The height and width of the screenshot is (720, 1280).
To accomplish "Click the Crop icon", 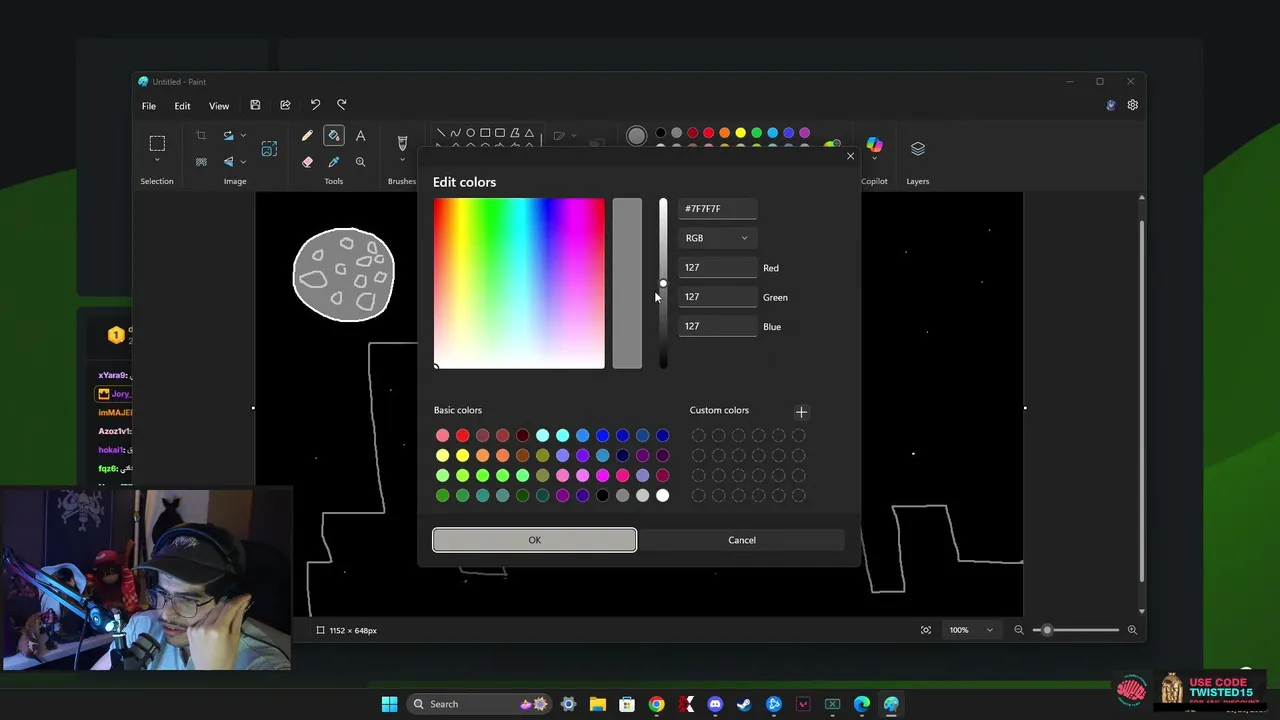I will (x=201, y=136).
